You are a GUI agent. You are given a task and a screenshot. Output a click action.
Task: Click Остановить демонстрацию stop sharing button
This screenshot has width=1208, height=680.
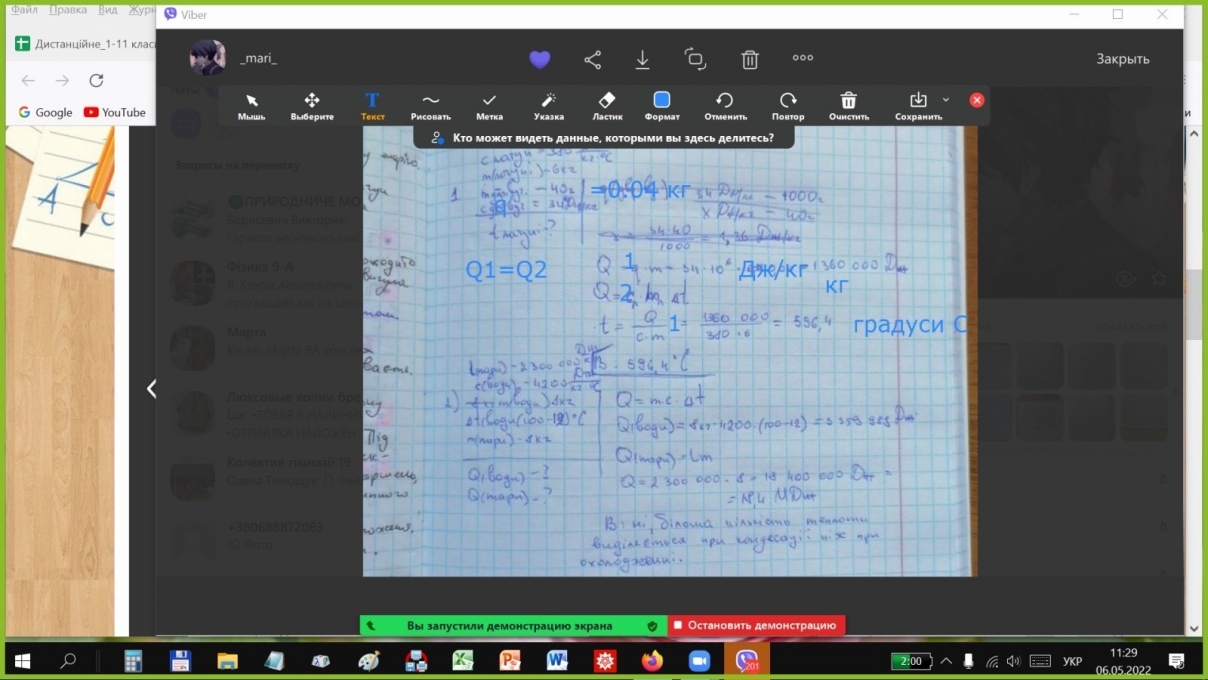(x=757, y=625)
